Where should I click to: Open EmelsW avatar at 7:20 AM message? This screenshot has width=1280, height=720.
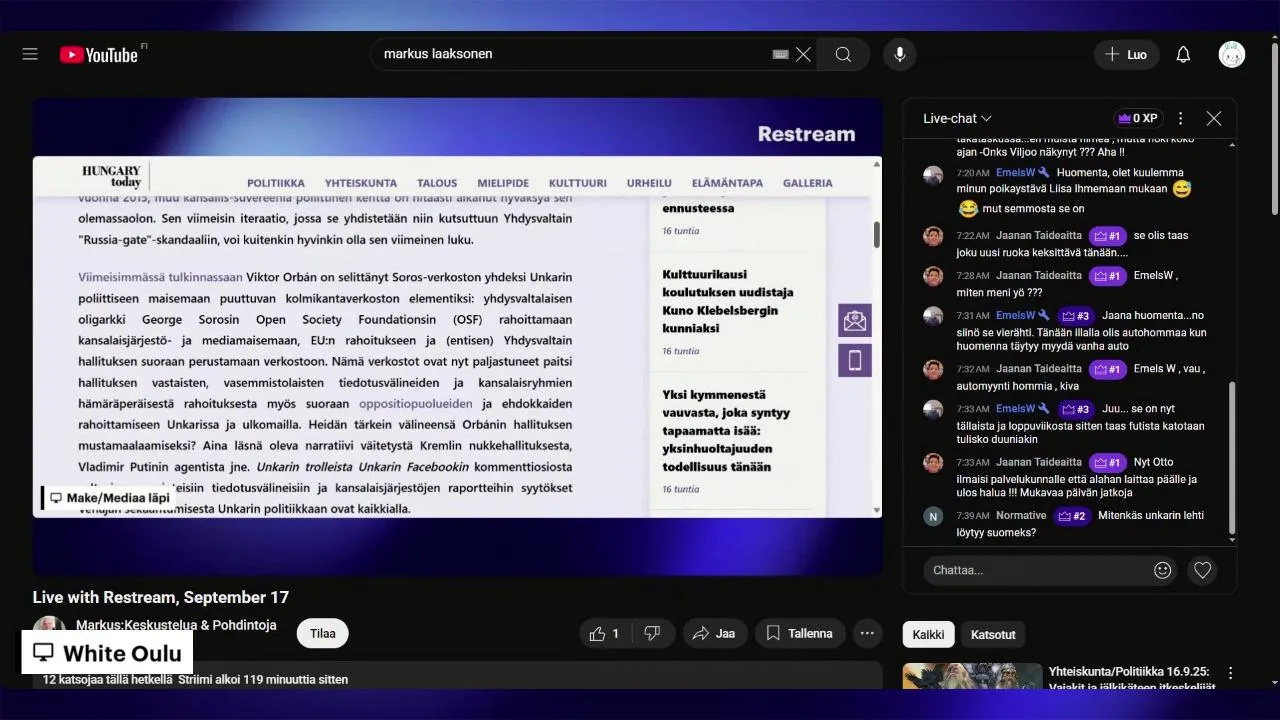[x=933, y=176]
